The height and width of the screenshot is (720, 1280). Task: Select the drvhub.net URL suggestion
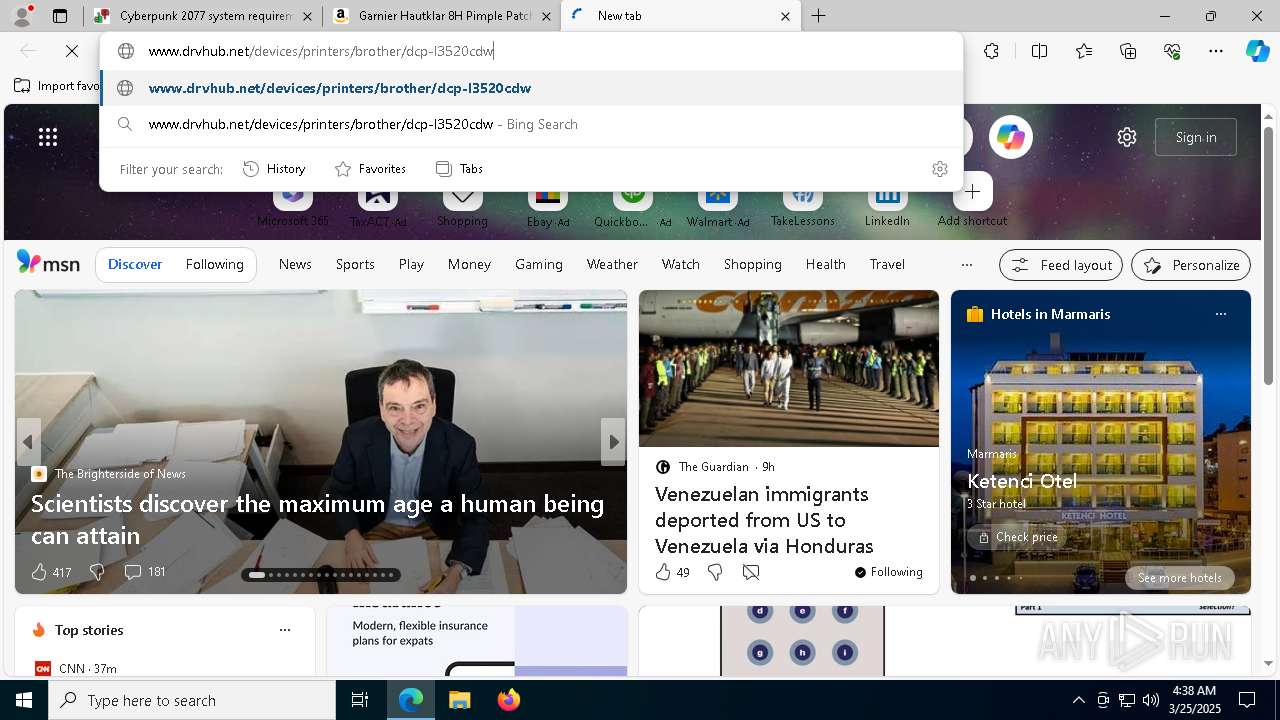(531, 88)
